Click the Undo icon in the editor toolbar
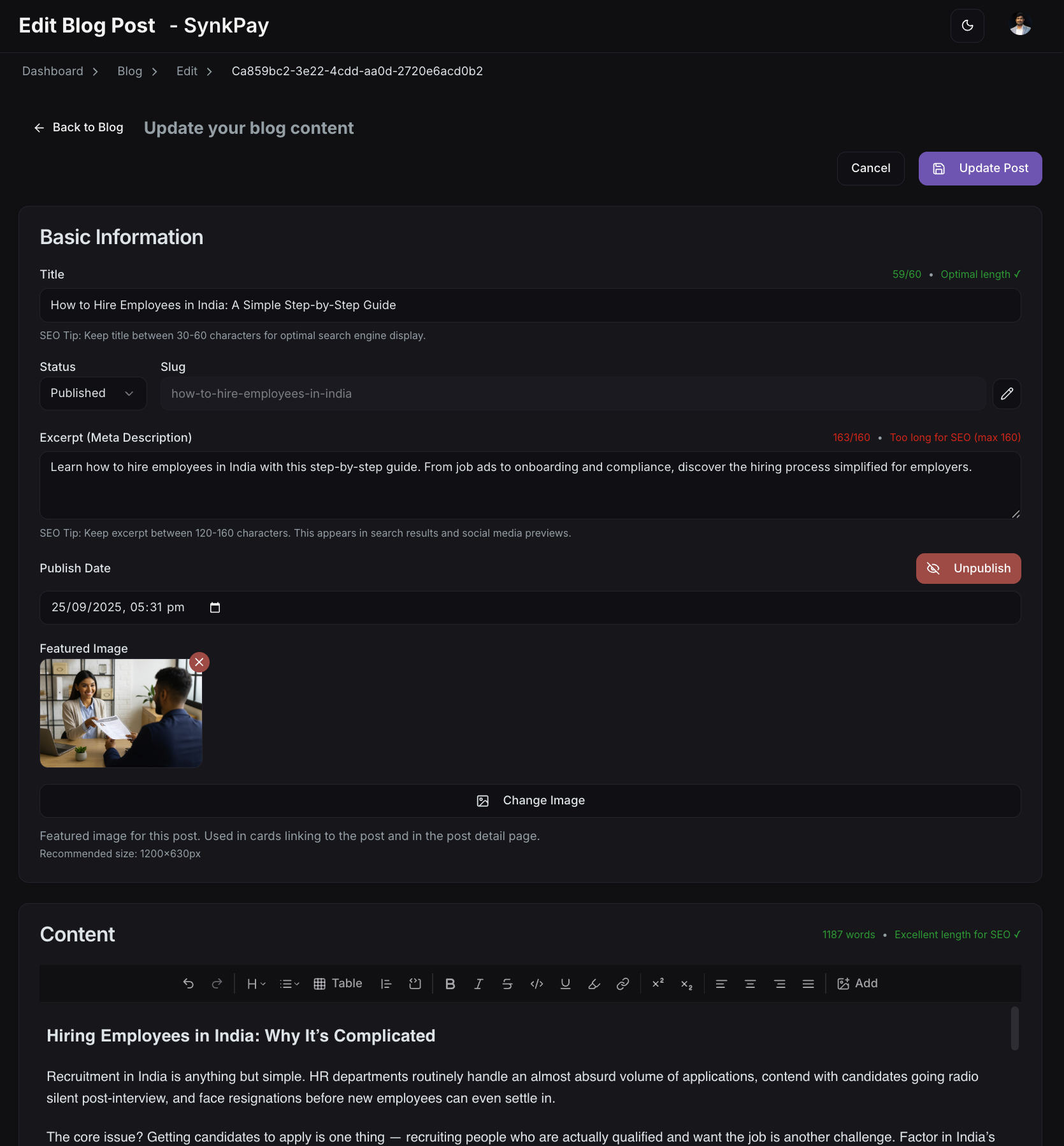 (x=188, y=983)
